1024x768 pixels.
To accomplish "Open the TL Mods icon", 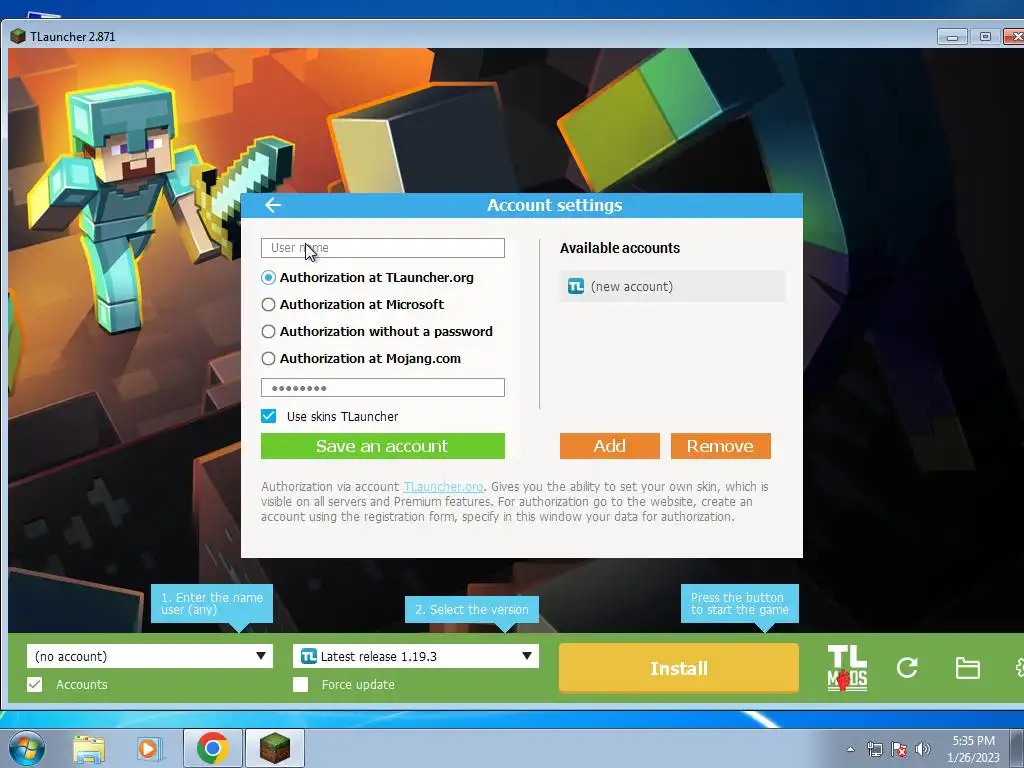I will click(x=847, y=668).
